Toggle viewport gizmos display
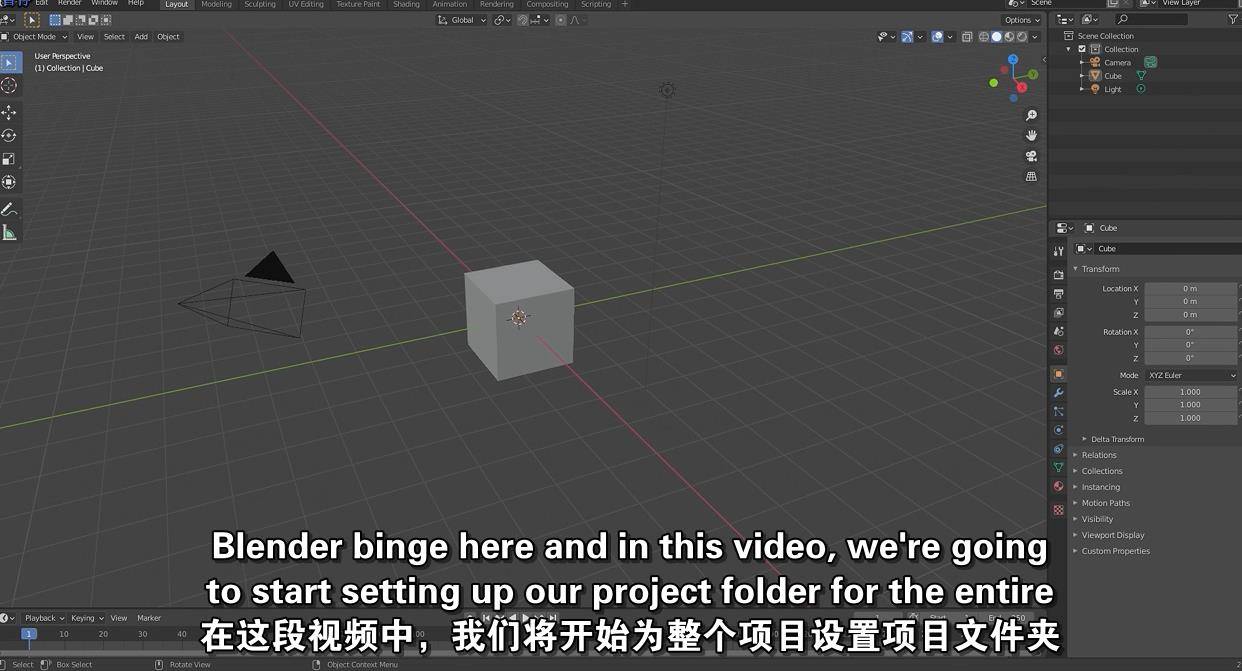1242x671 pixels. point(907,37)
